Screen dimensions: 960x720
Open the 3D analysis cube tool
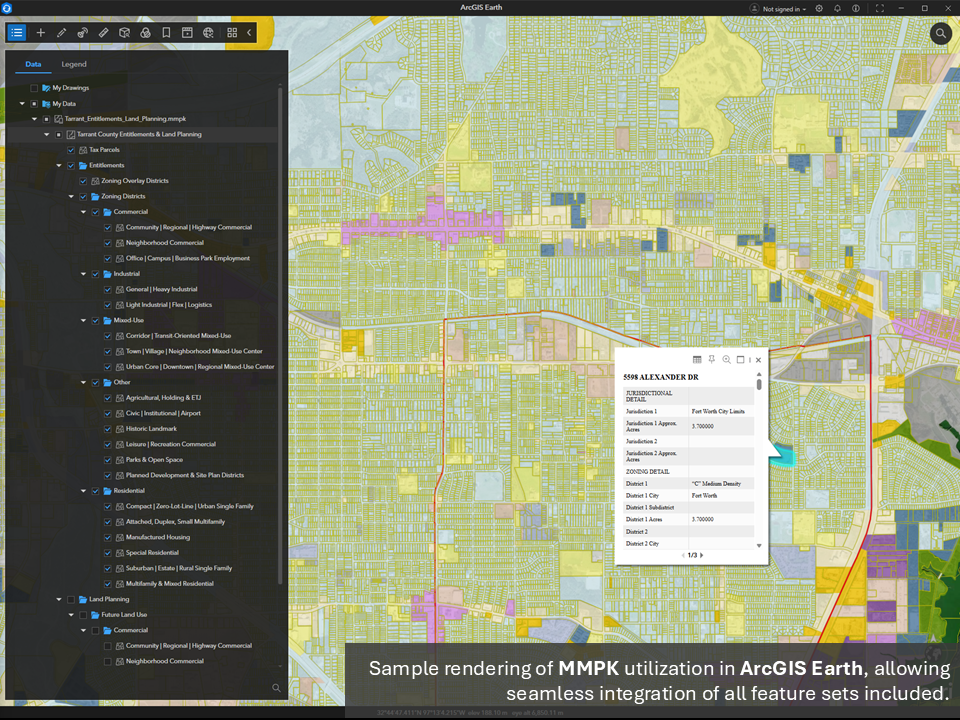pos(124,32)
